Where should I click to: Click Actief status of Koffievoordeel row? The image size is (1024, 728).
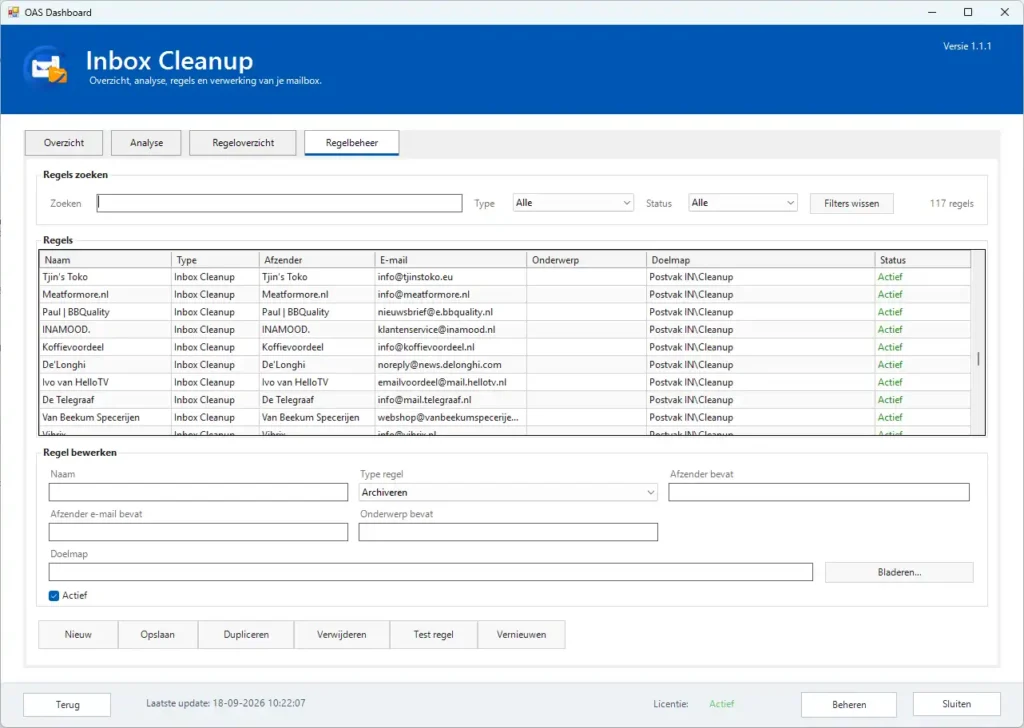890,347
